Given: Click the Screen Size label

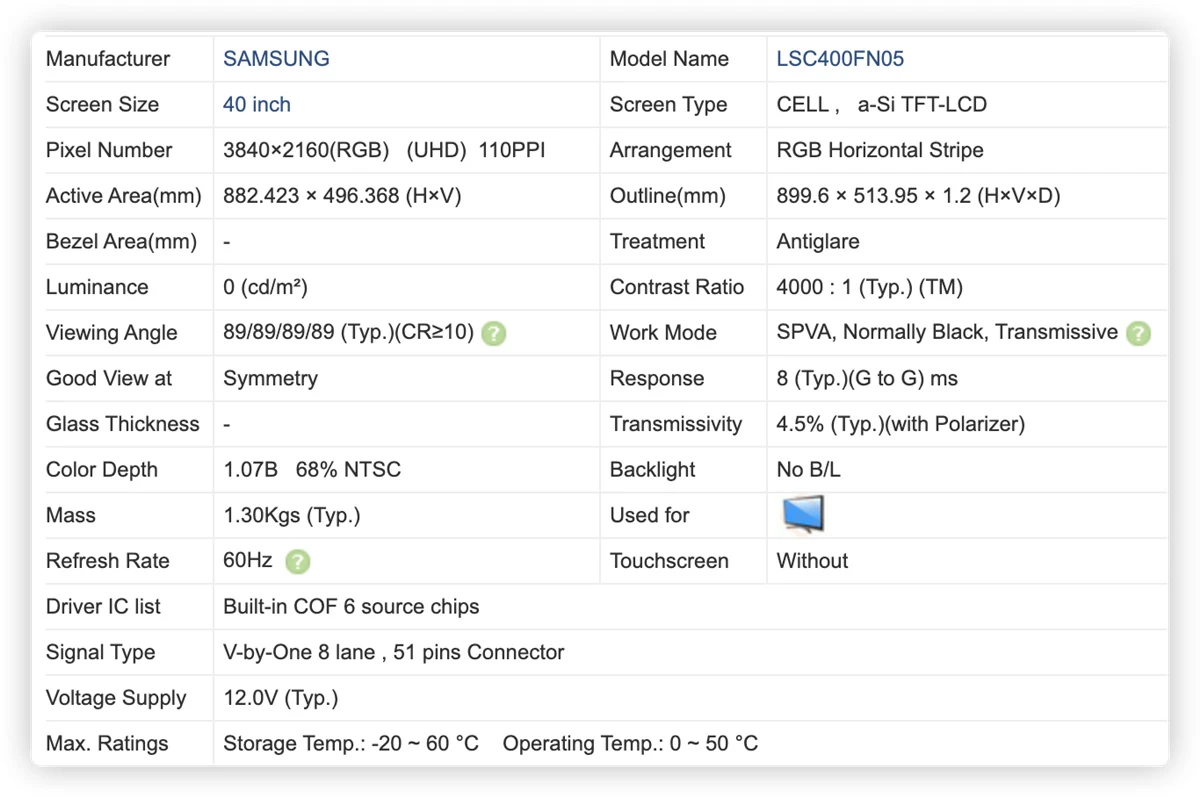Looking at the screenshot, I should click(x=102, y=104).
